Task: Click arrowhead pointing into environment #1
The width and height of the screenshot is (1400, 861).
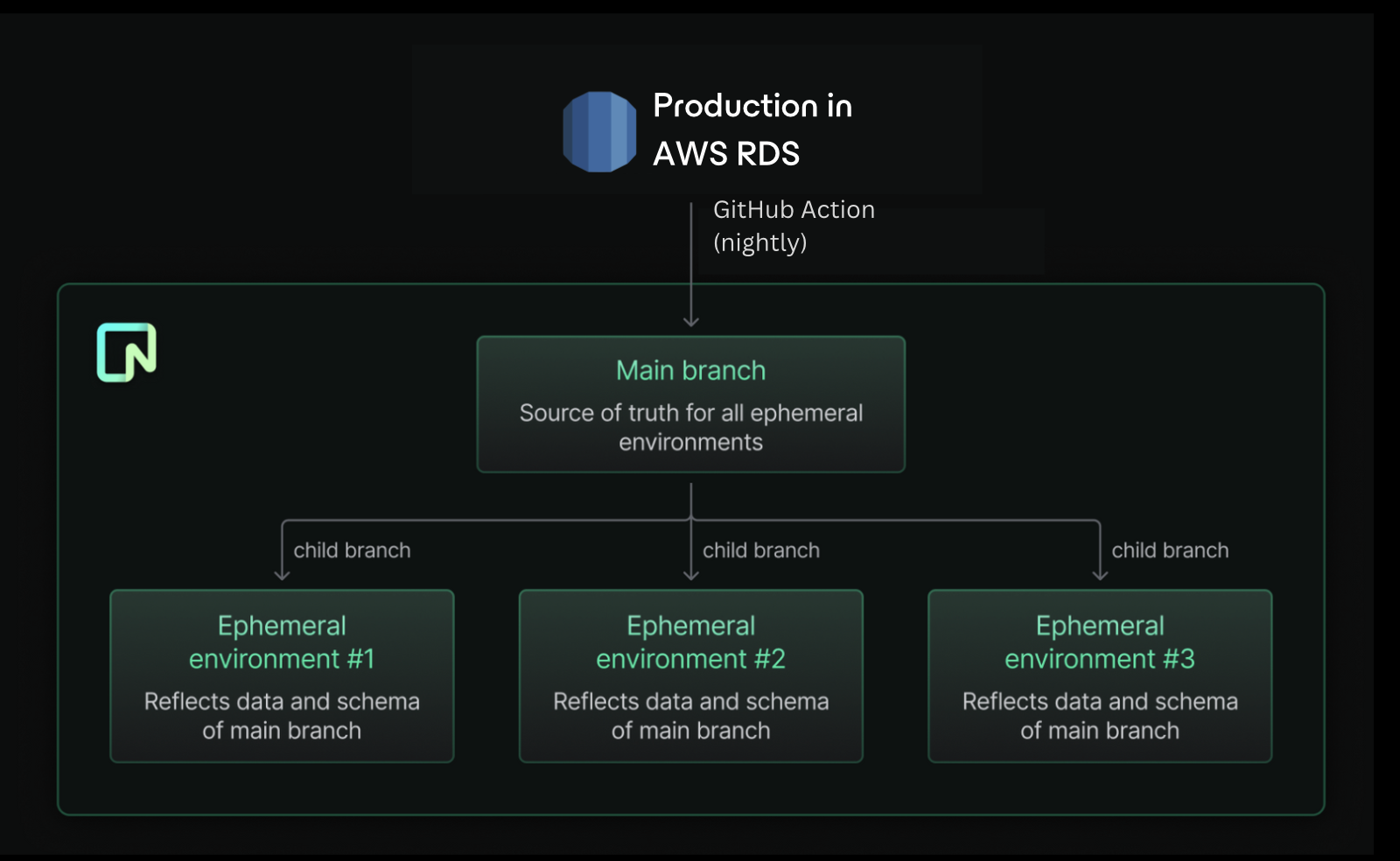Action: [282, 575]
